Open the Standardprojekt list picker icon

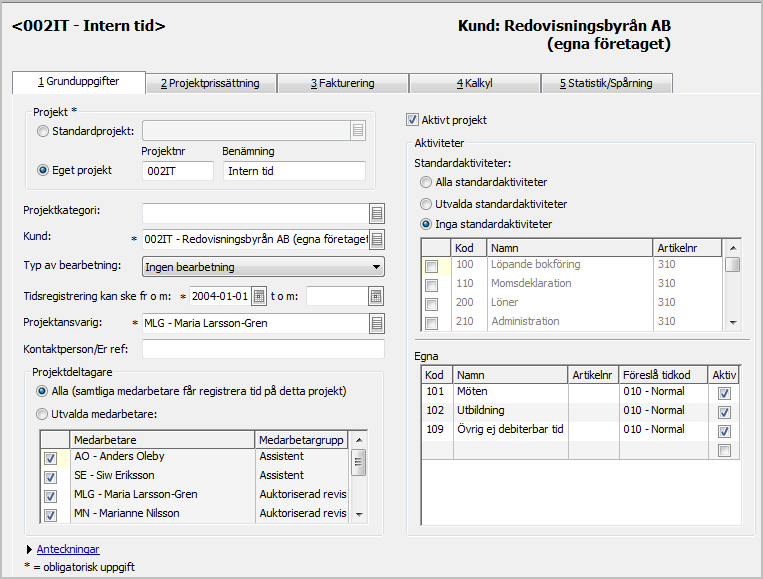click(x=358, y=131)
